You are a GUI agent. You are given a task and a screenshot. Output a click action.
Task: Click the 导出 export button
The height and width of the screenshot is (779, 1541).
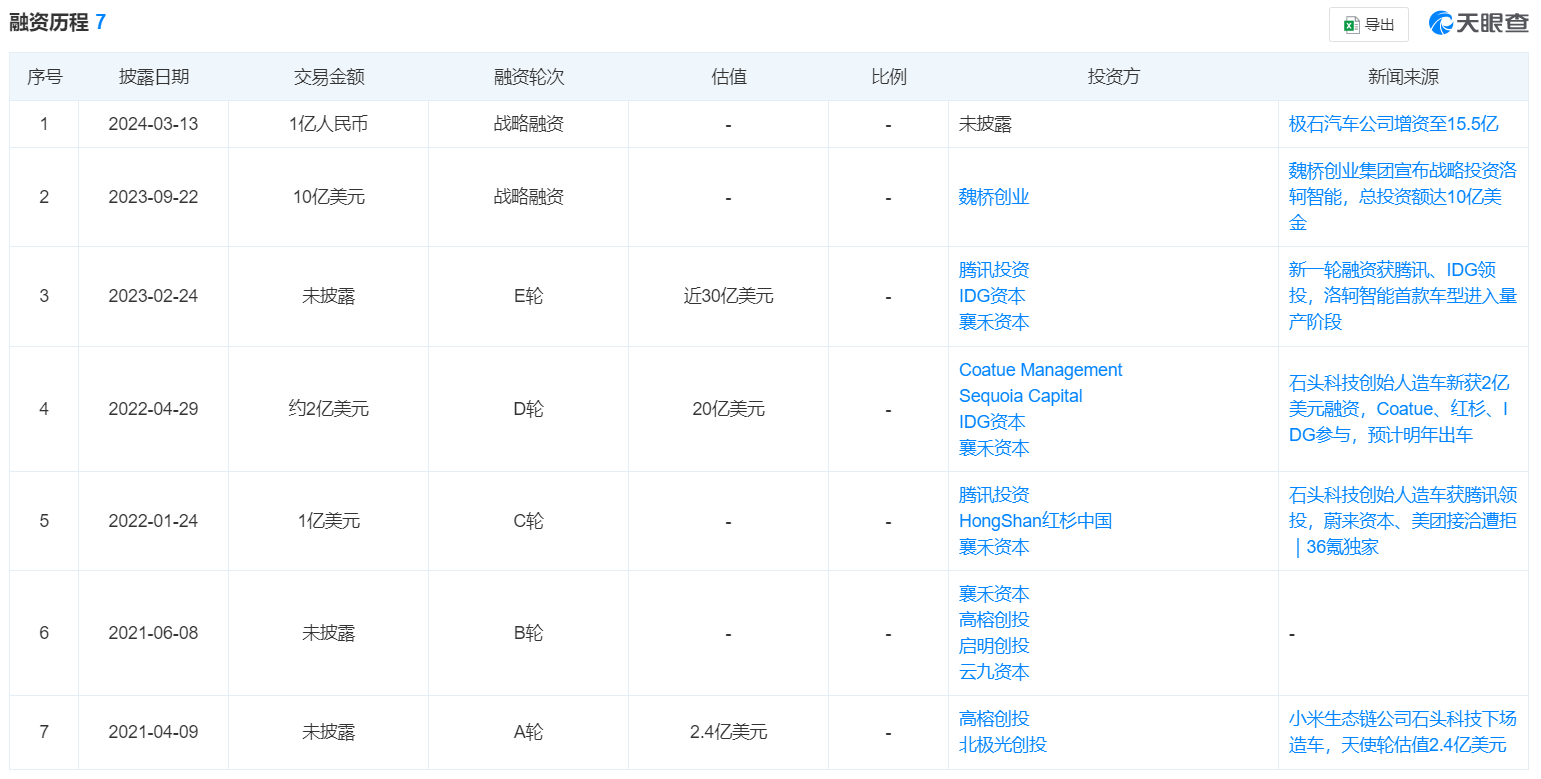click(1368, 25)
